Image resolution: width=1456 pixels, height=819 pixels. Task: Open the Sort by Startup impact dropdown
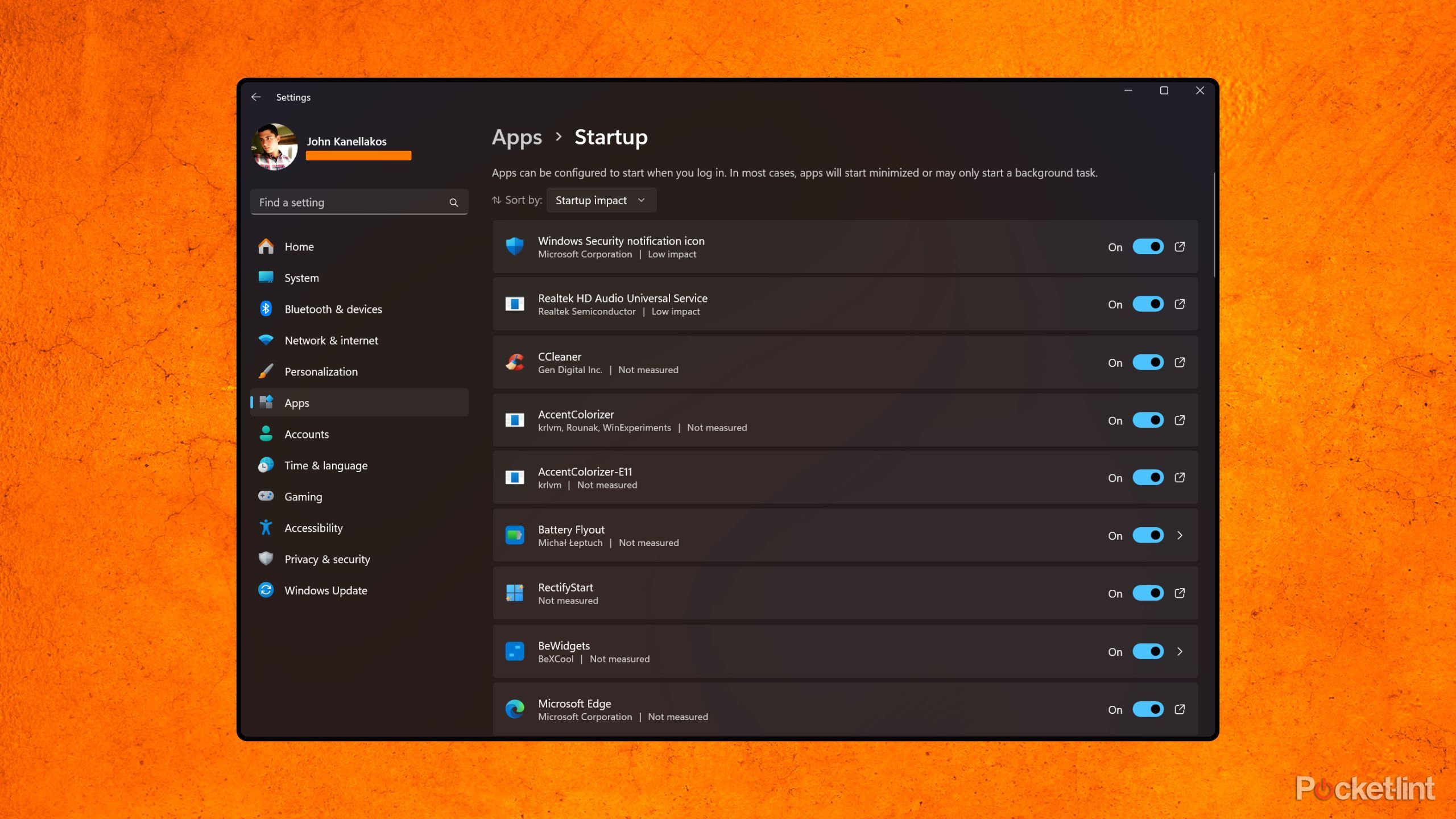pyautogui.click(x=601, y=200)
